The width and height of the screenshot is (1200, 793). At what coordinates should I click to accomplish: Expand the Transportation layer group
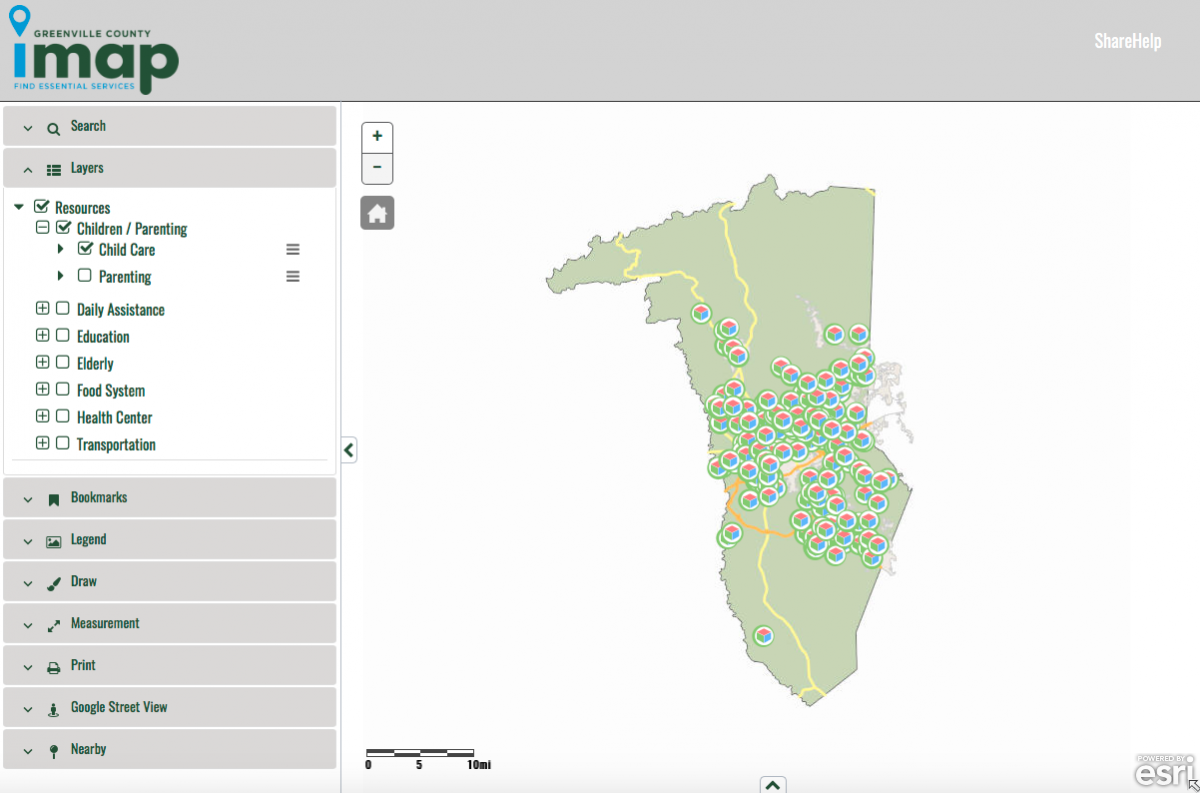(x=42, y=444)
